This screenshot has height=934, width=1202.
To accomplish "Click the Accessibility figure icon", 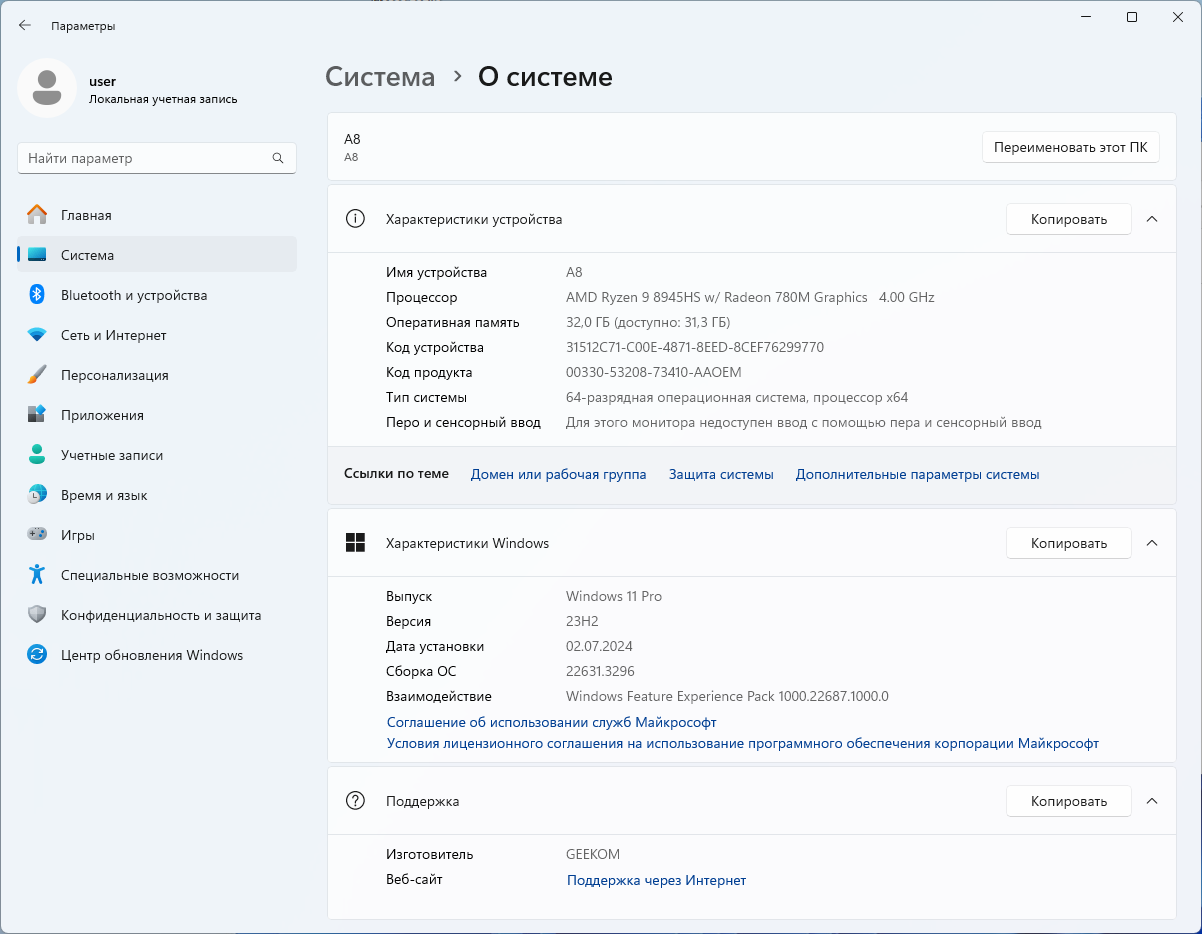I will point(37,575).
